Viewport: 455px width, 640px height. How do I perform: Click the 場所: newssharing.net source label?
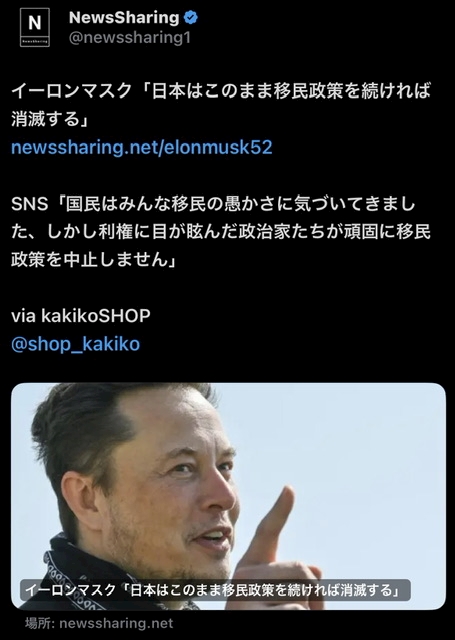click(x=99, y=623)
